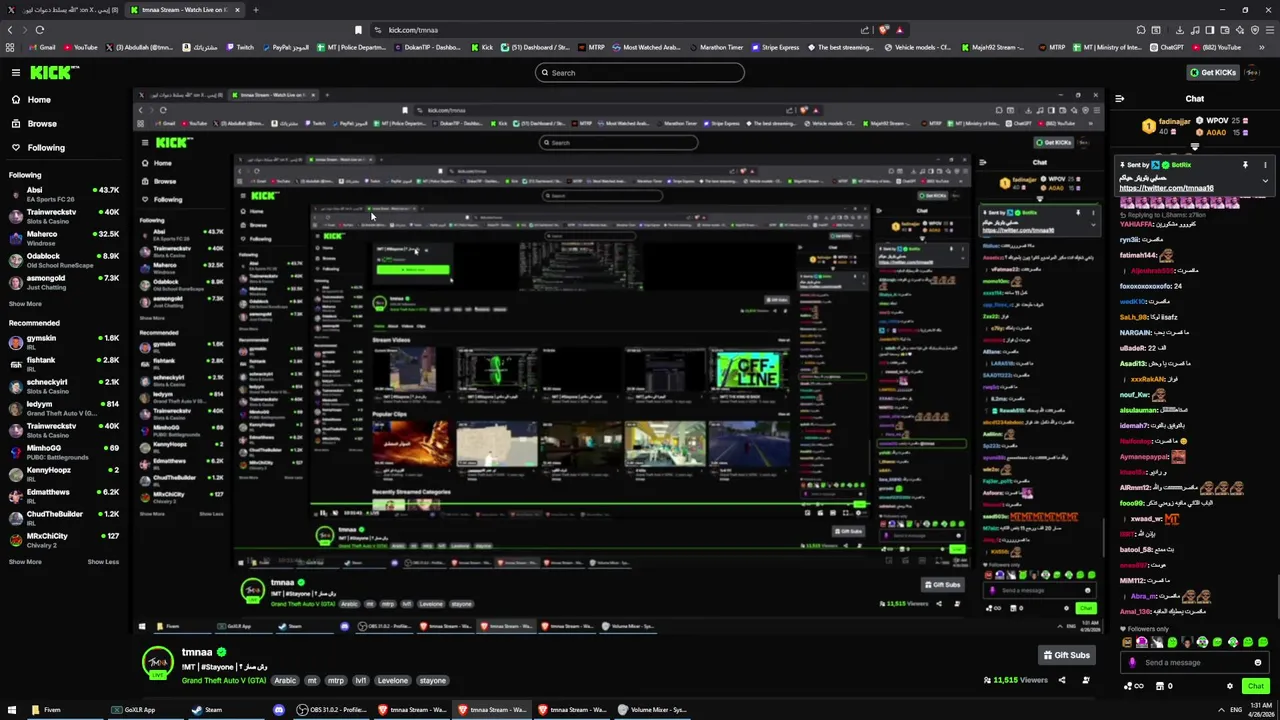Open Maherco channel in sidebar
The image size is (1280, 720).
tap(64, 238)
